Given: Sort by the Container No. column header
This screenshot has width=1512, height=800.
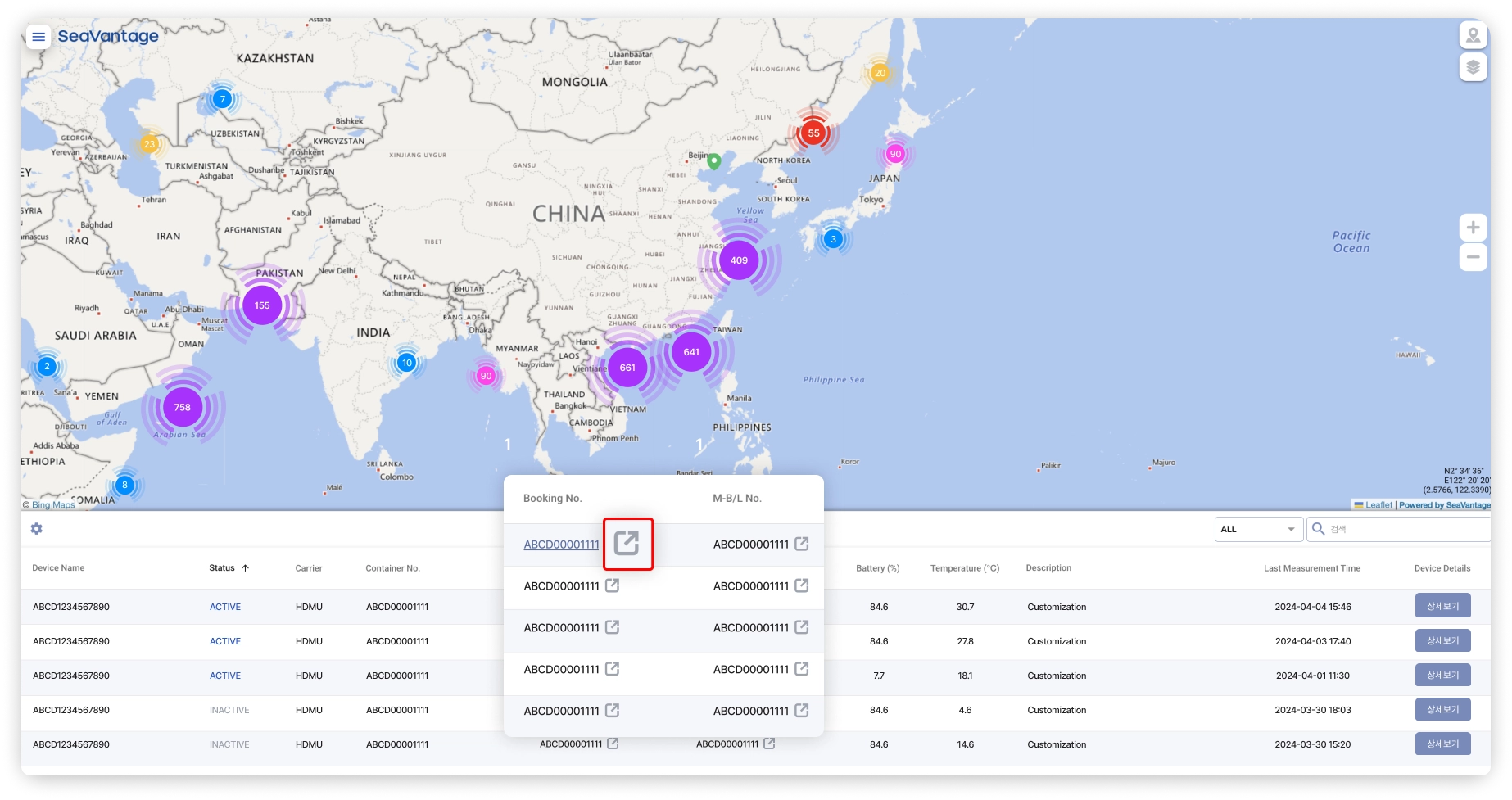Looking at the screenshot, I should click(x=392, y=568).
